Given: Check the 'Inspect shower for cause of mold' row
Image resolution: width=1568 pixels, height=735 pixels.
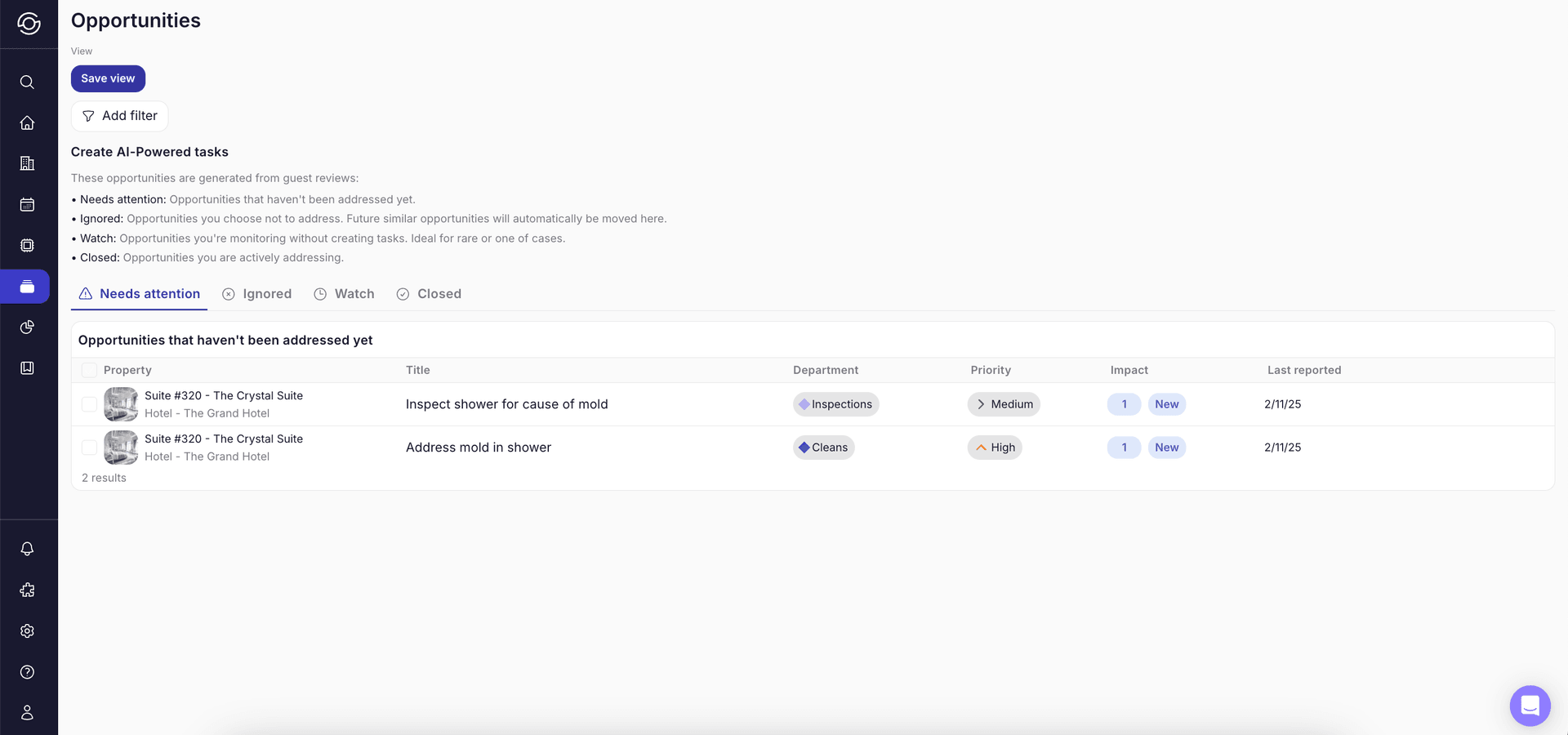Looking at the screenshot, I should [89, 403].
